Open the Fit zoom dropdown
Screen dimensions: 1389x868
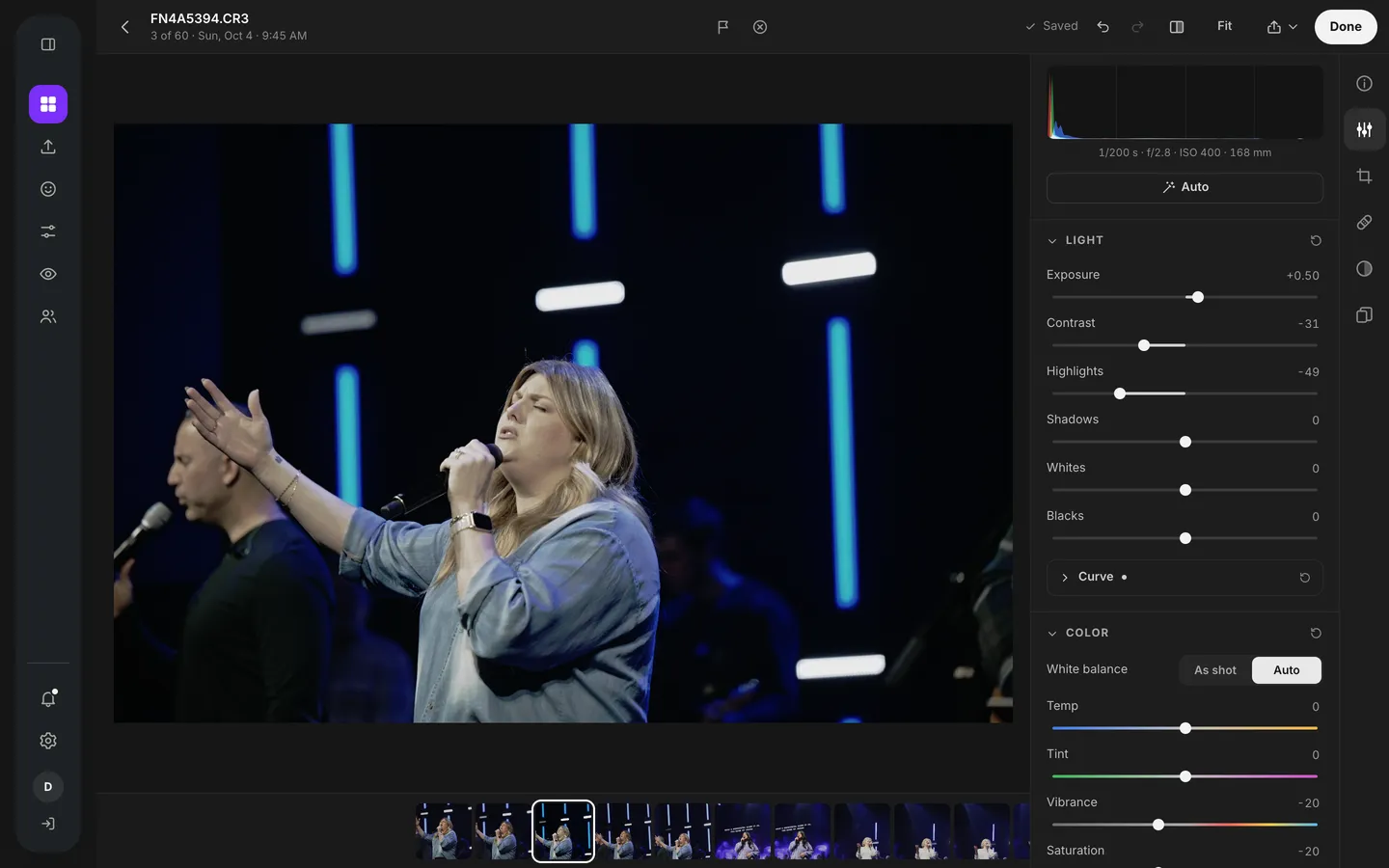[1224, 26]
